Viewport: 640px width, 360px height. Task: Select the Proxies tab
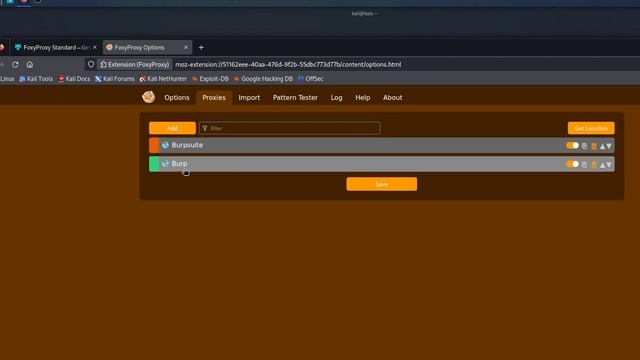point(214,98)
